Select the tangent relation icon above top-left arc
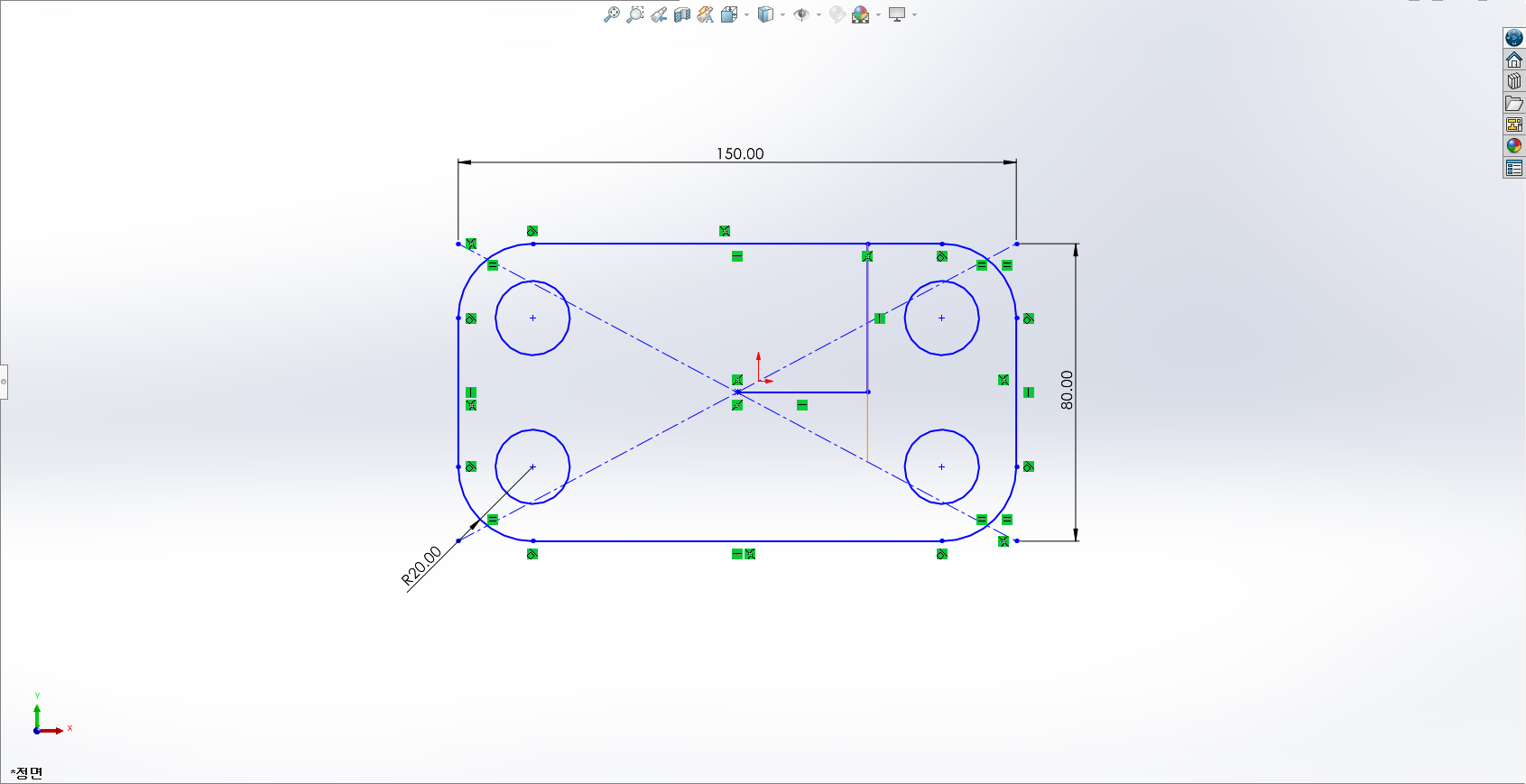 [532, 231]
